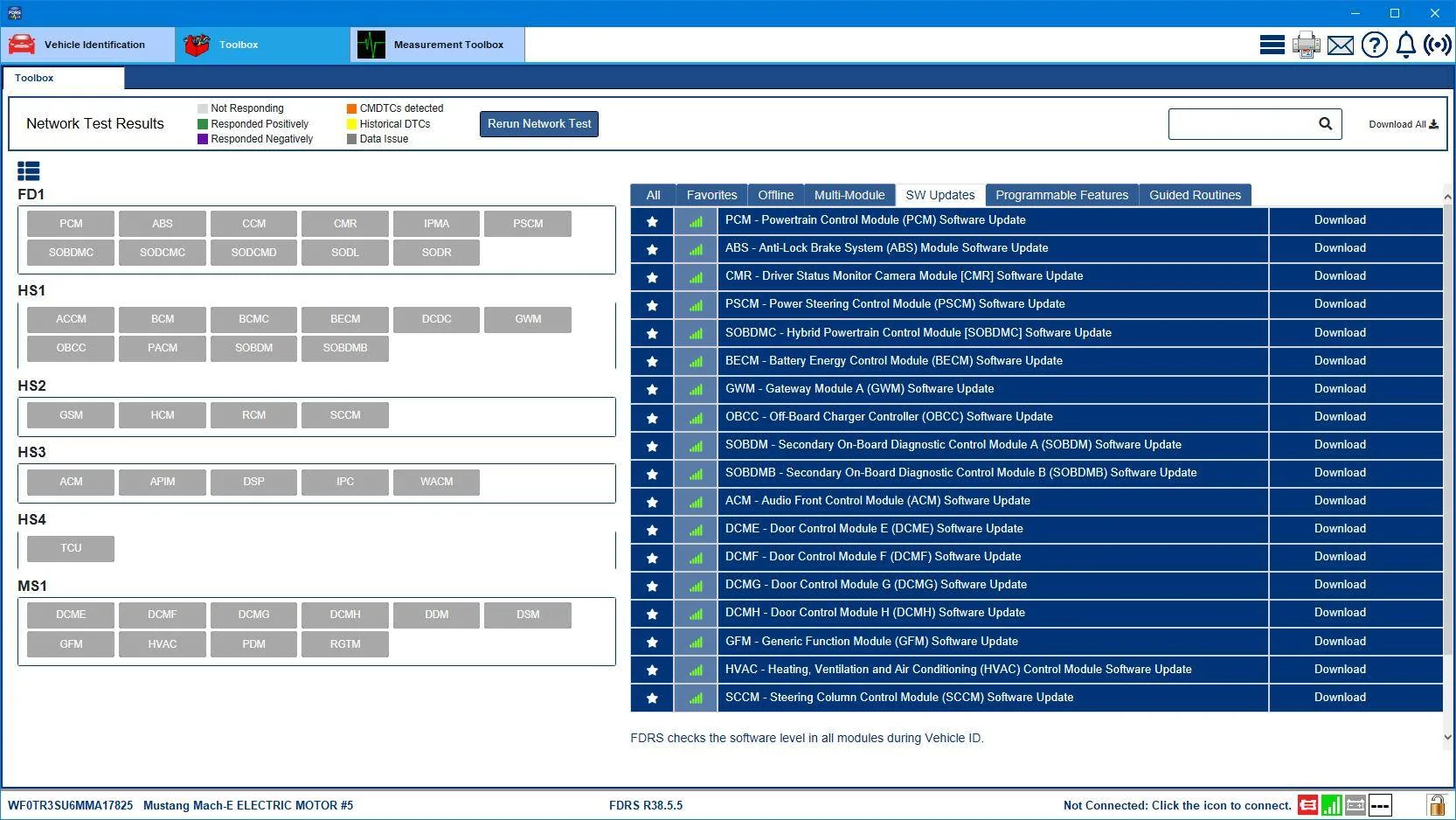The image size is (1456, 820).
Task: Select the Multi-Module filter tab
Action: (849, 195)
